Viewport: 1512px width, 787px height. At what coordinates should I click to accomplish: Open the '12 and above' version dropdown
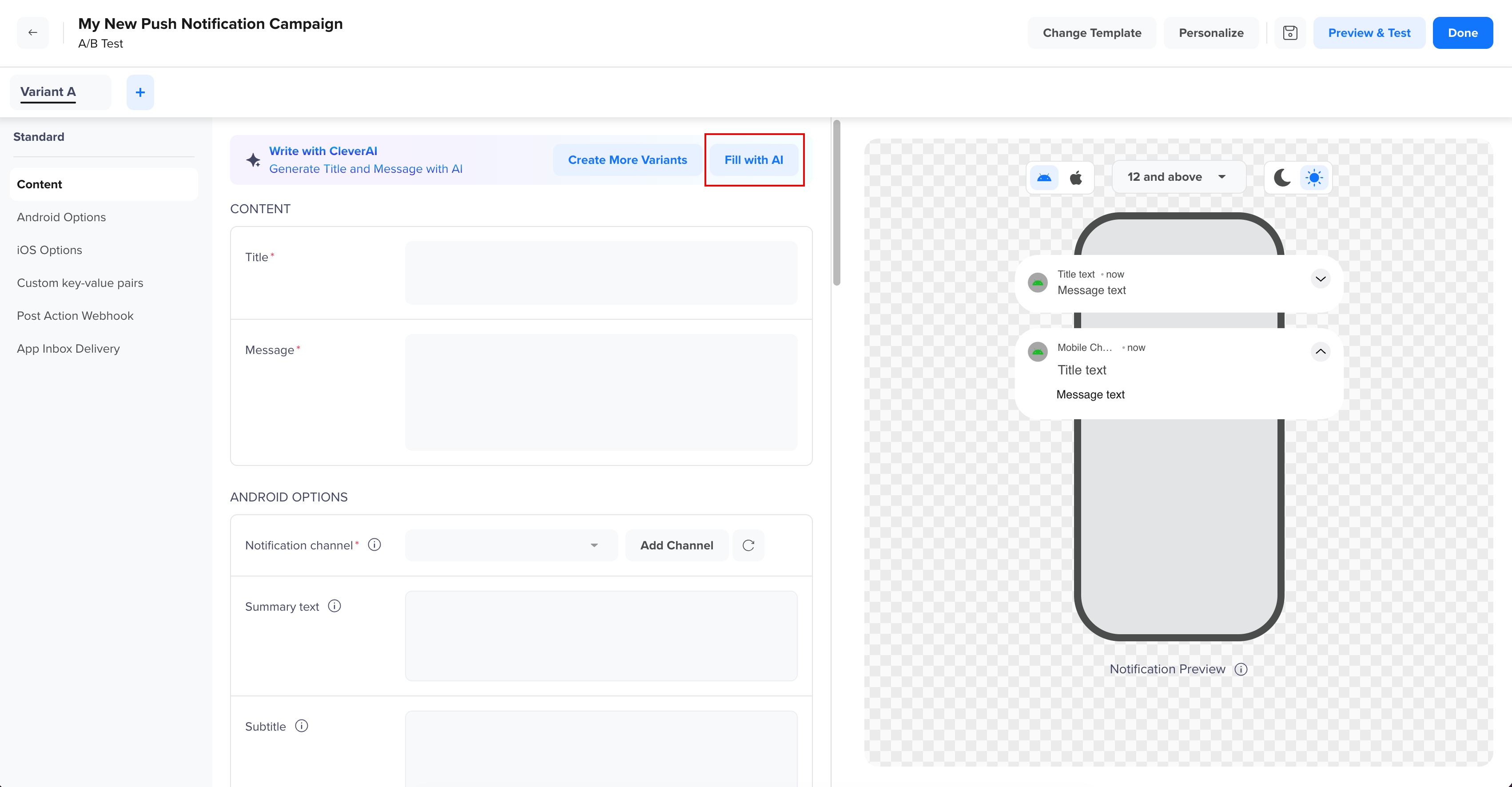(1178, 177)
